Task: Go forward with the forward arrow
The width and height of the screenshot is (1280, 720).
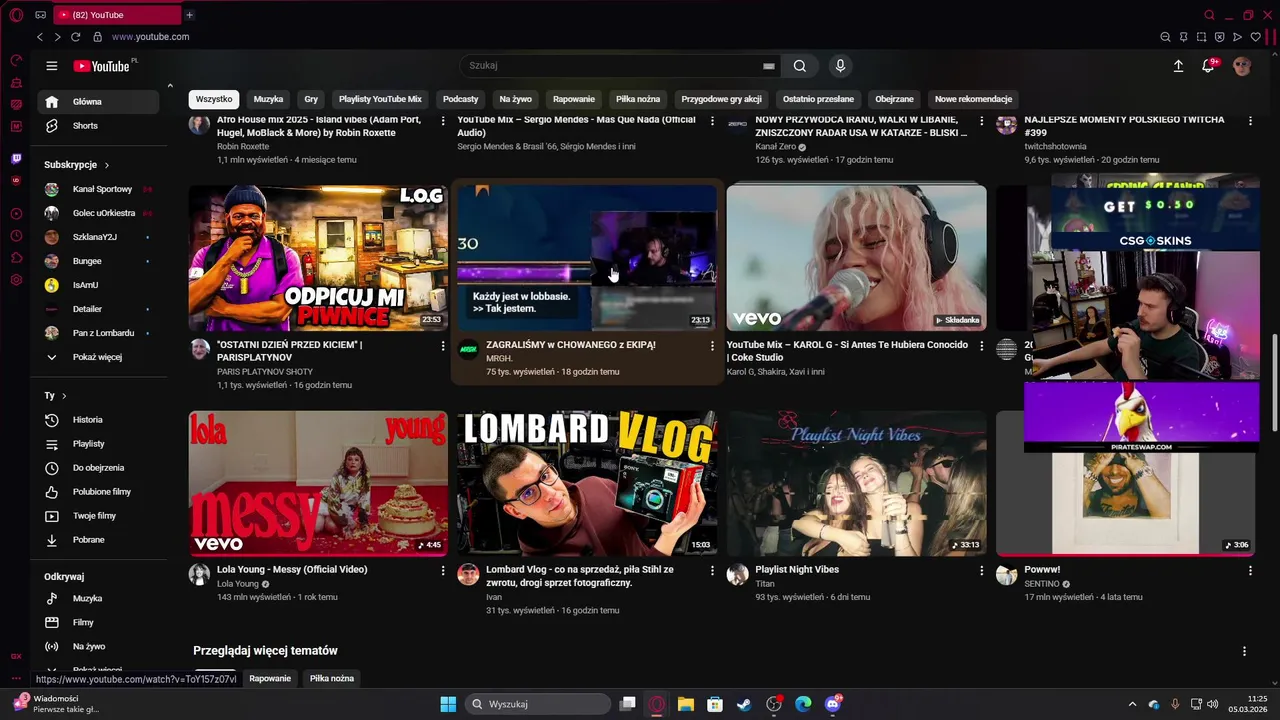Action: point(57,37)
